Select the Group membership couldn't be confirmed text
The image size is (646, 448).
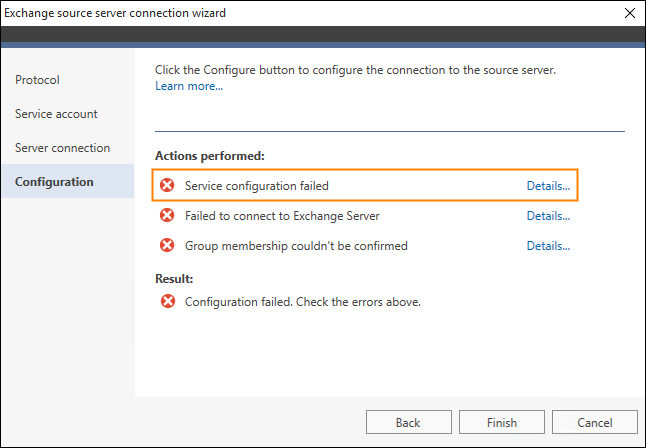pyautogui.click(x=296, y=246)
